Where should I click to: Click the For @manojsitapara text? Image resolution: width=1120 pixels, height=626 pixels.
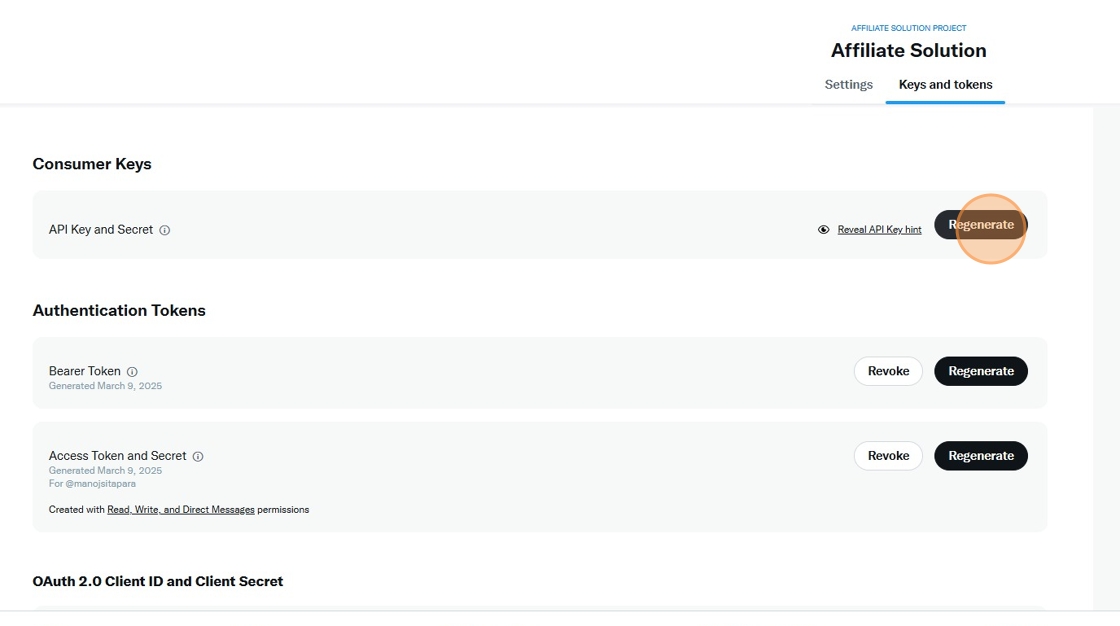[x=92, y=484]
